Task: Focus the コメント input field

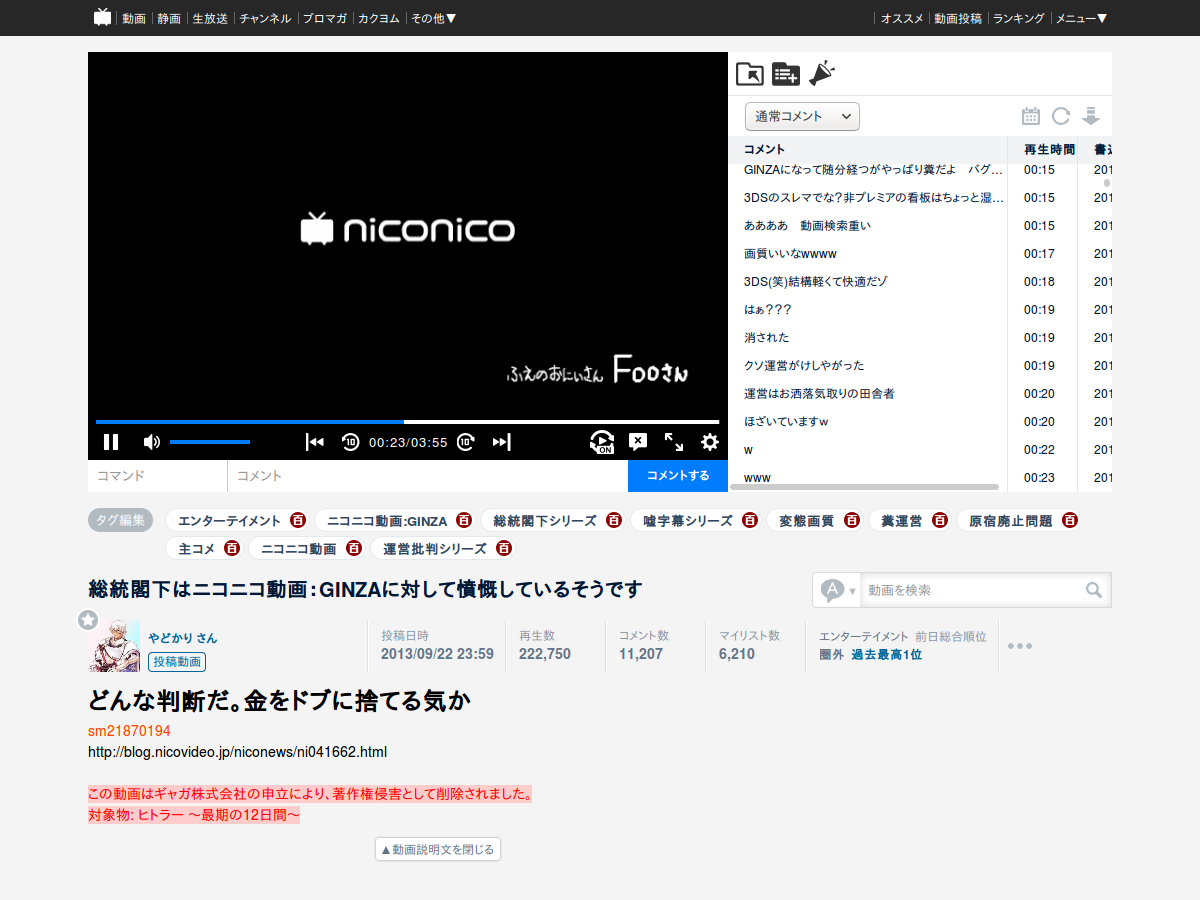Action: click(428, 476)
